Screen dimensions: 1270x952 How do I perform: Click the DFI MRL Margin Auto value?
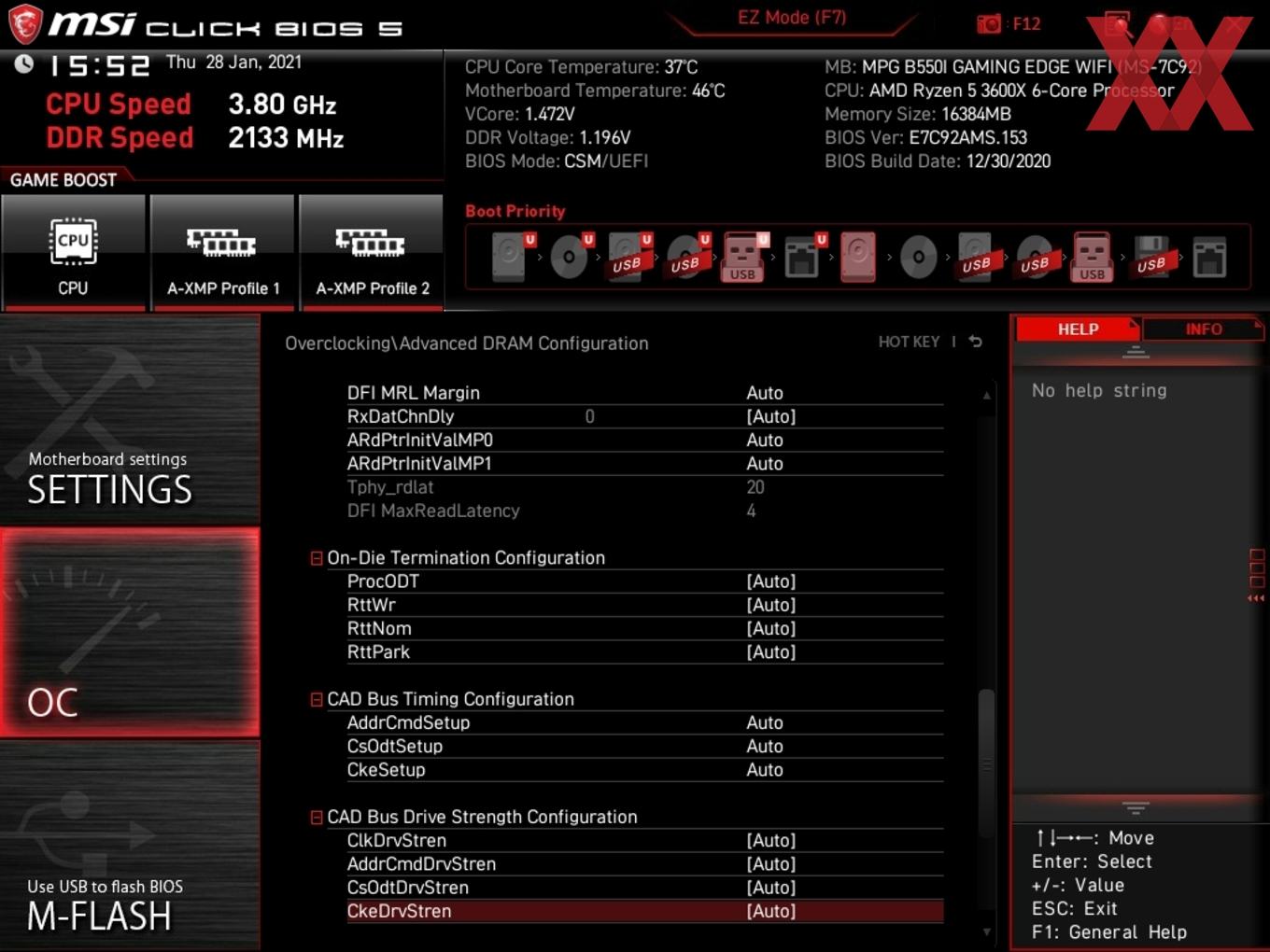point(765,393)
